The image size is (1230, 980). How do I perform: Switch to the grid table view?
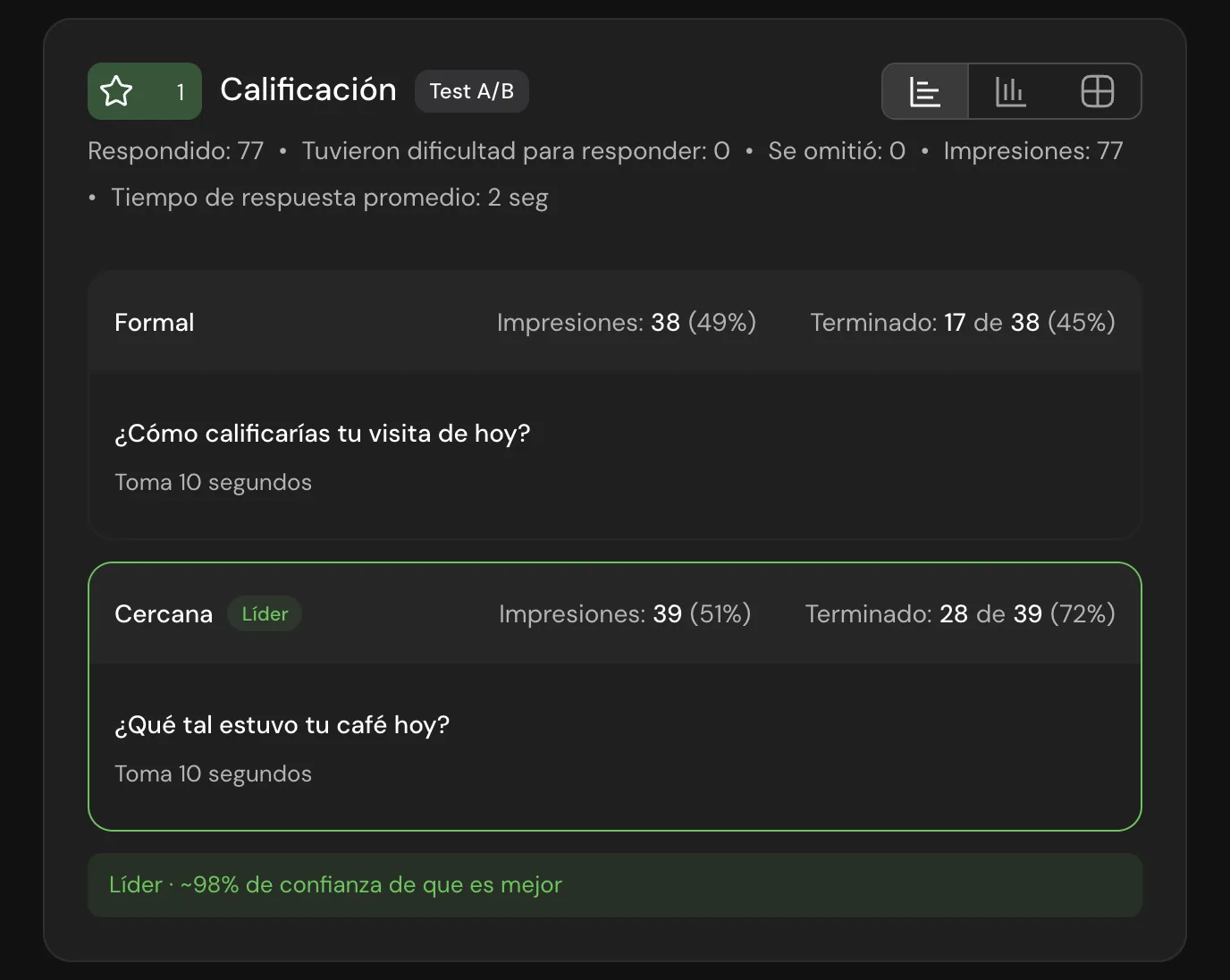(x=1097, y=91)
